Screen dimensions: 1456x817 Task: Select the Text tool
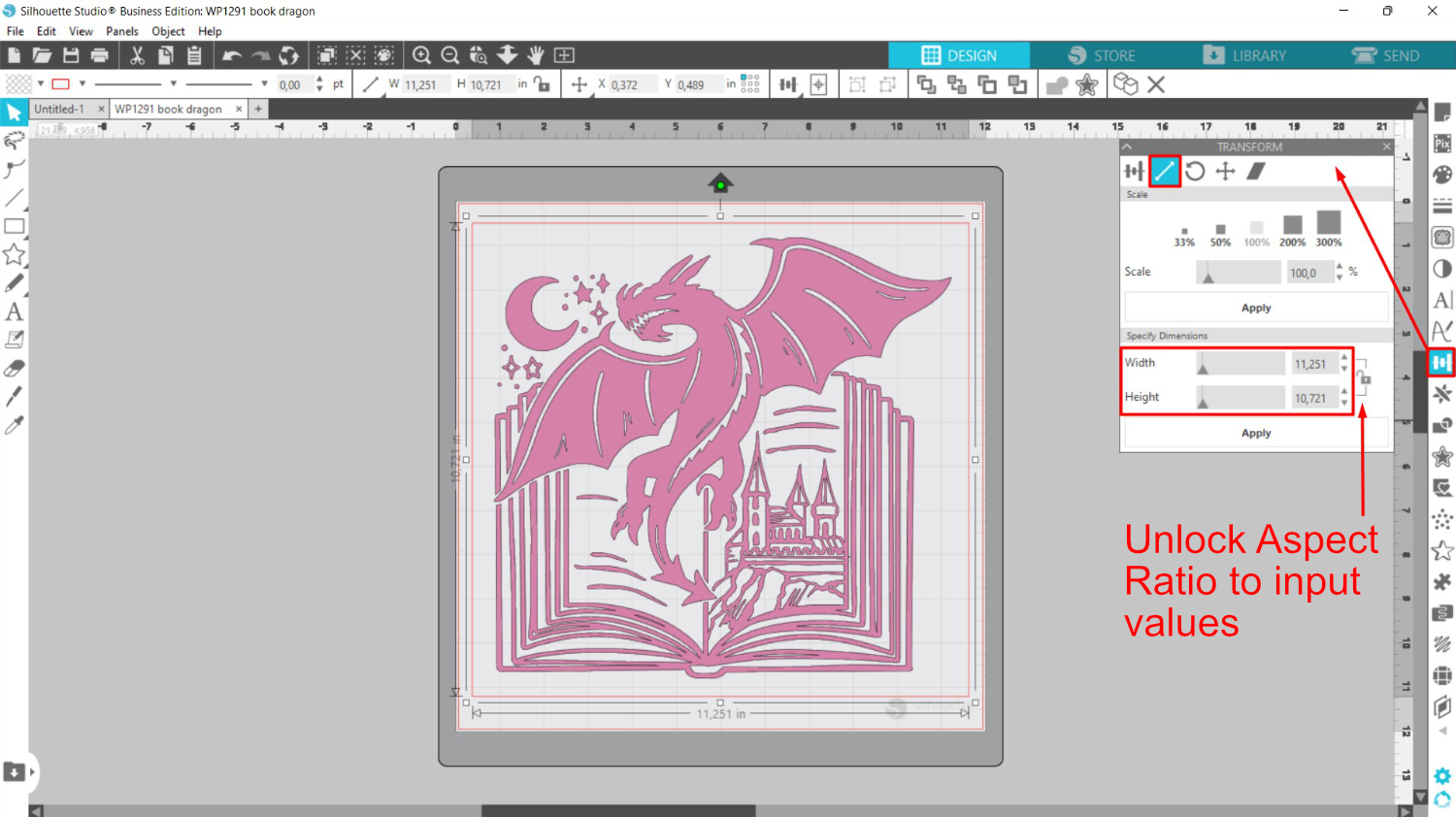point(14,311)
